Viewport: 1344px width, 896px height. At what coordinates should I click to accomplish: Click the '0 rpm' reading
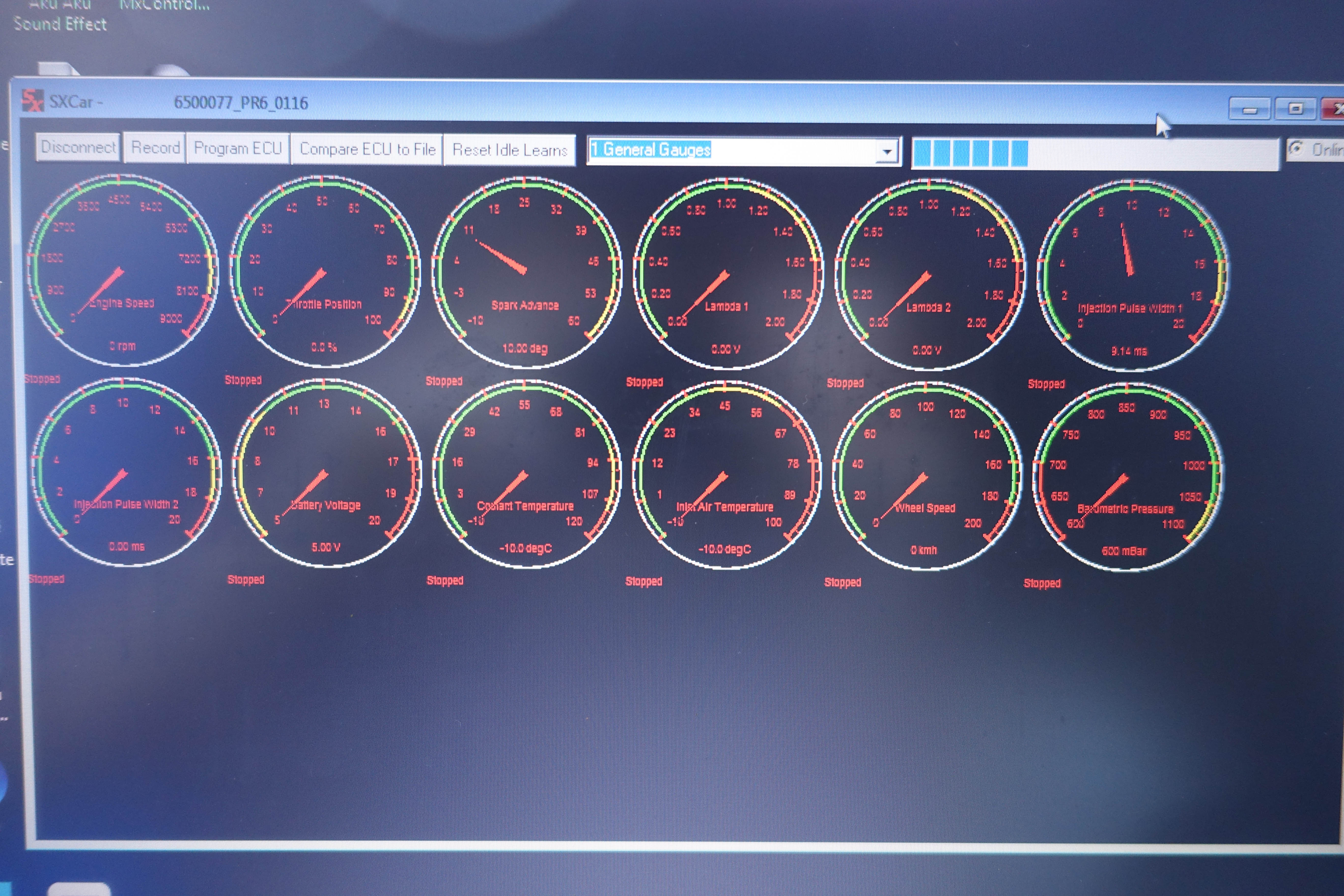[122, 346]
